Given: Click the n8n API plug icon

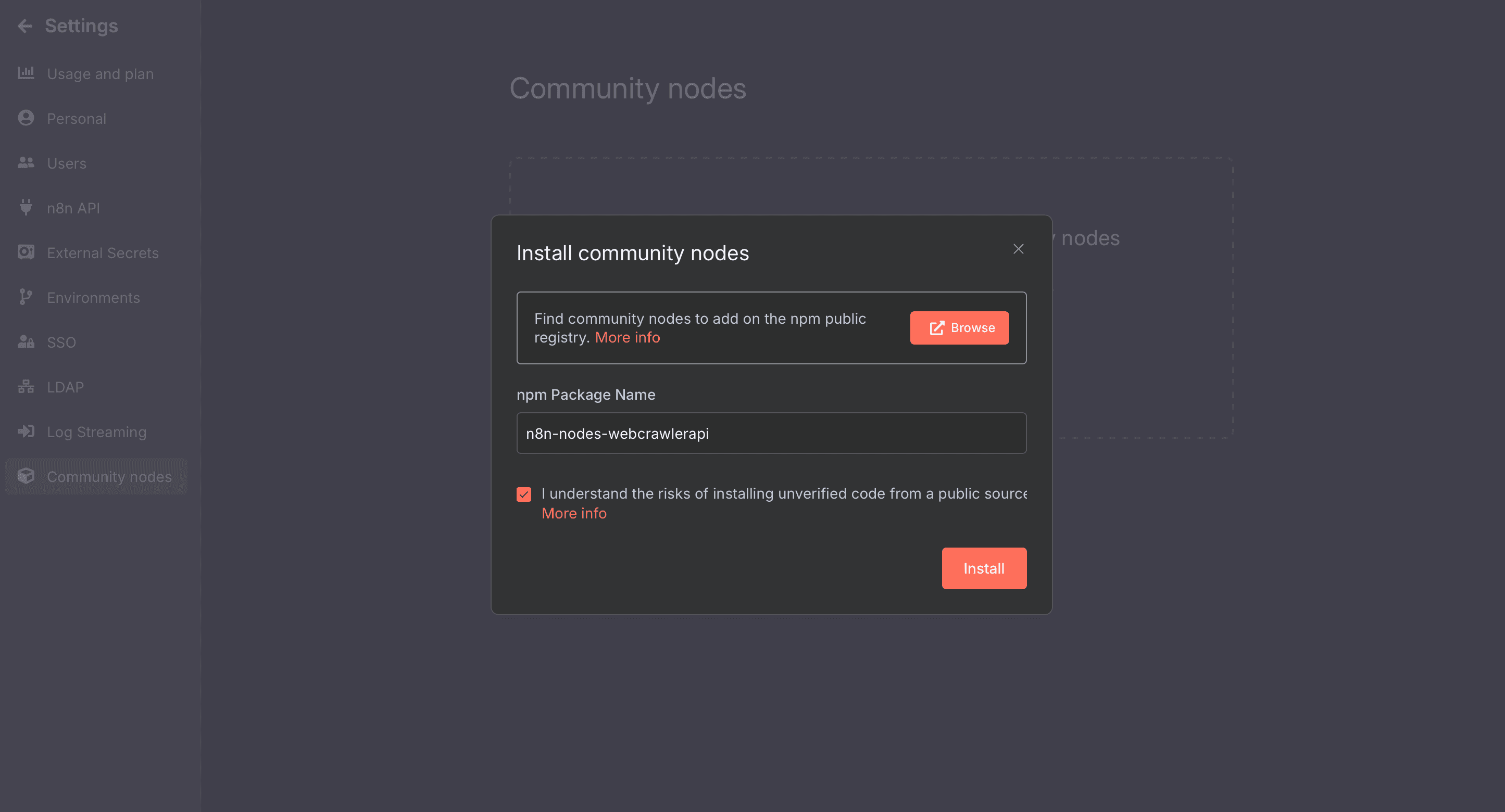Looking at the screenshot, I should [x=26, y=207].
